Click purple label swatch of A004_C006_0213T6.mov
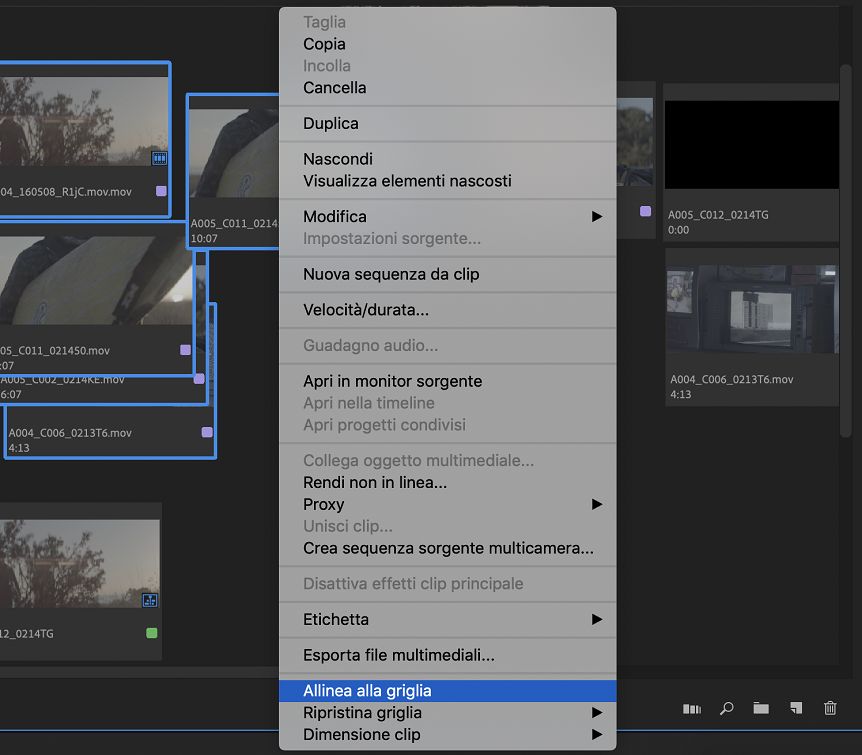862x755 pixels. pyautogui.click(x=207, y=433)
